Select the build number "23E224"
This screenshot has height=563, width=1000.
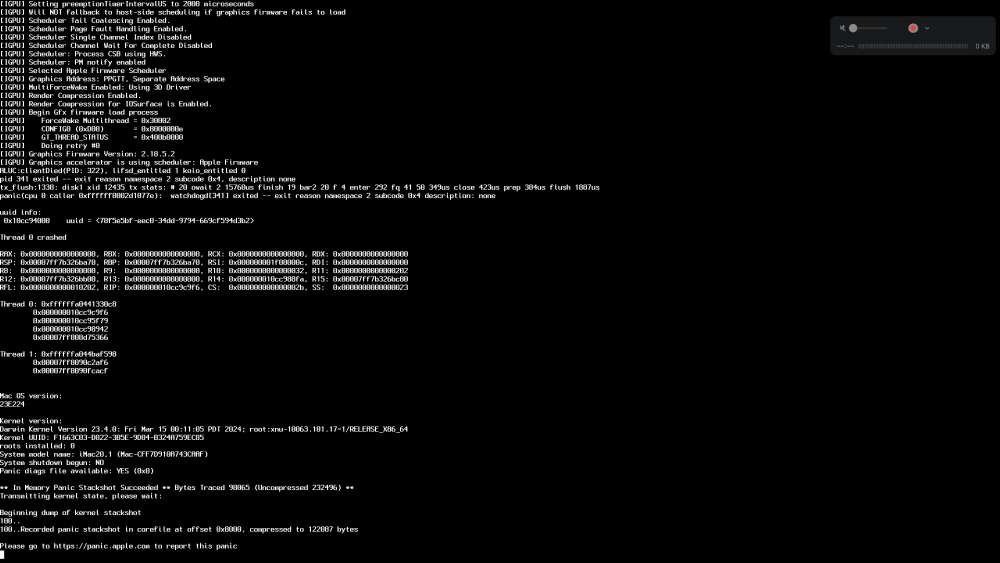(x=12, y=404)
